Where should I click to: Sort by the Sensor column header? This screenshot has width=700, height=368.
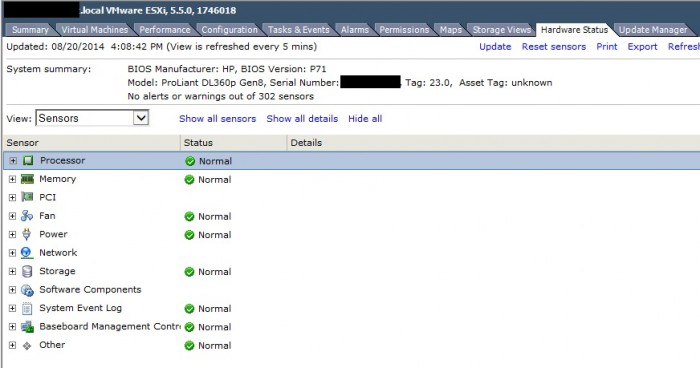pyautogui.click(x=92, y=143)
